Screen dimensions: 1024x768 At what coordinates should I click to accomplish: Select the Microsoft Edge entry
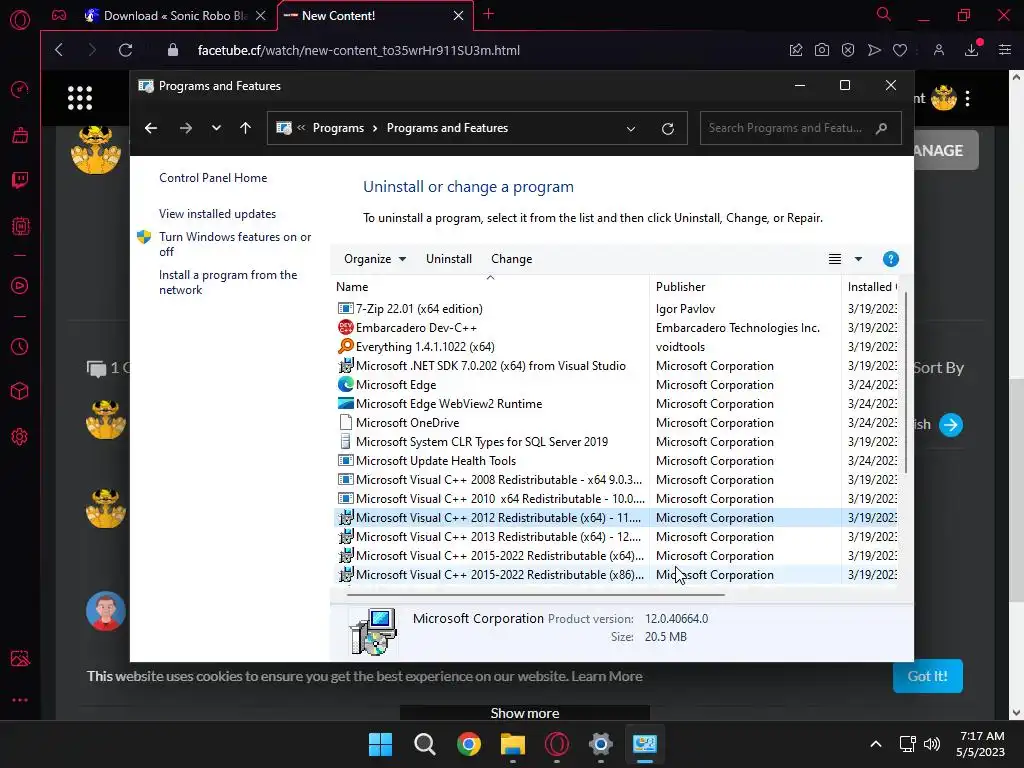click(615, 385)
